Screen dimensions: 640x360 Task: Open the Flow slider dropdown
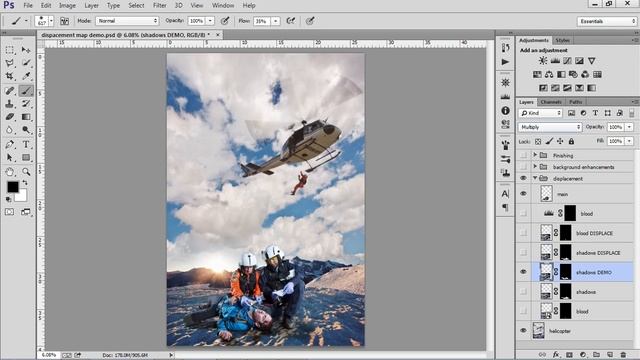pos(276,21)
